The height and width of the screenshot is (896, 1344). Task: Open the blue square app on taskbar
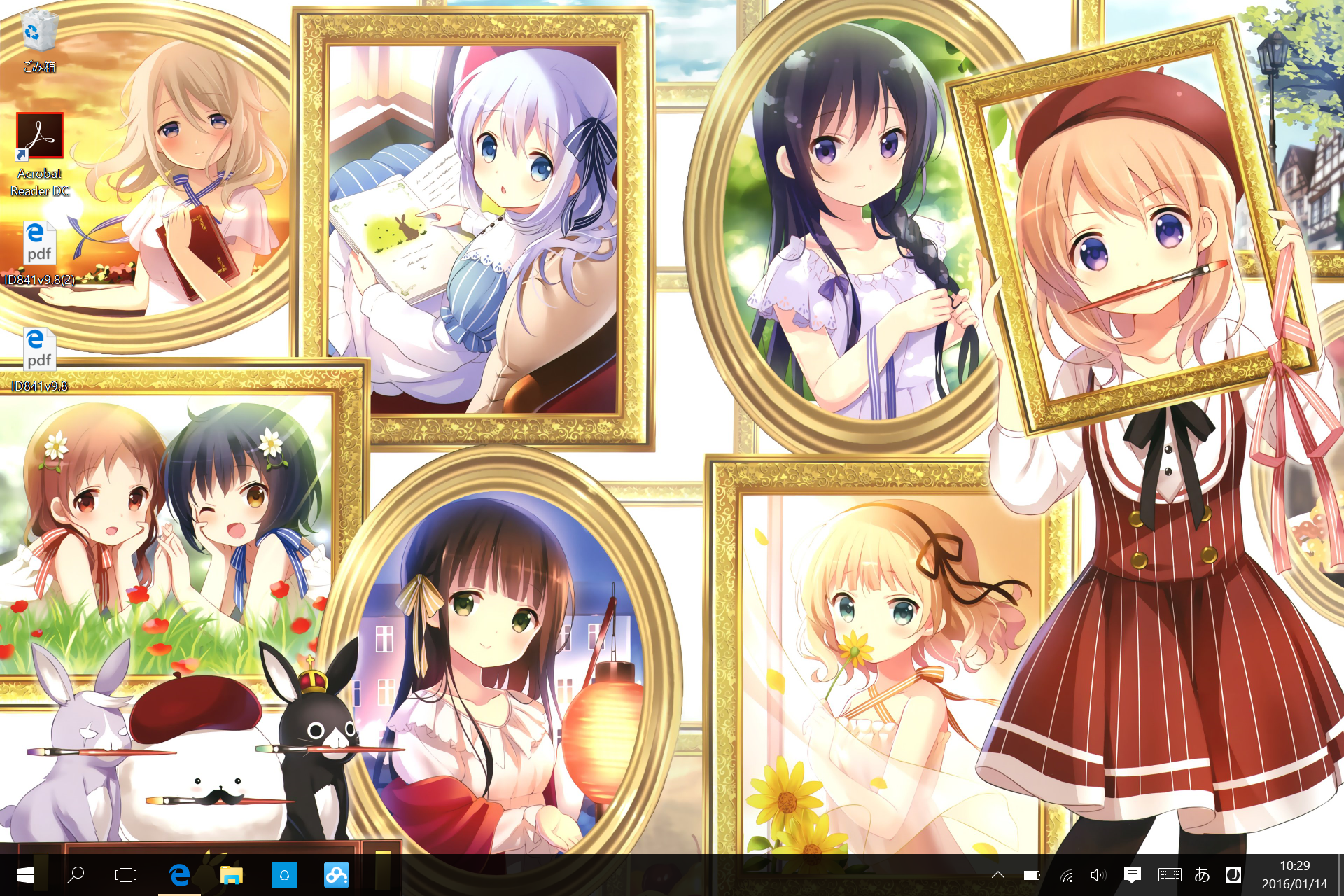[283, 875]
